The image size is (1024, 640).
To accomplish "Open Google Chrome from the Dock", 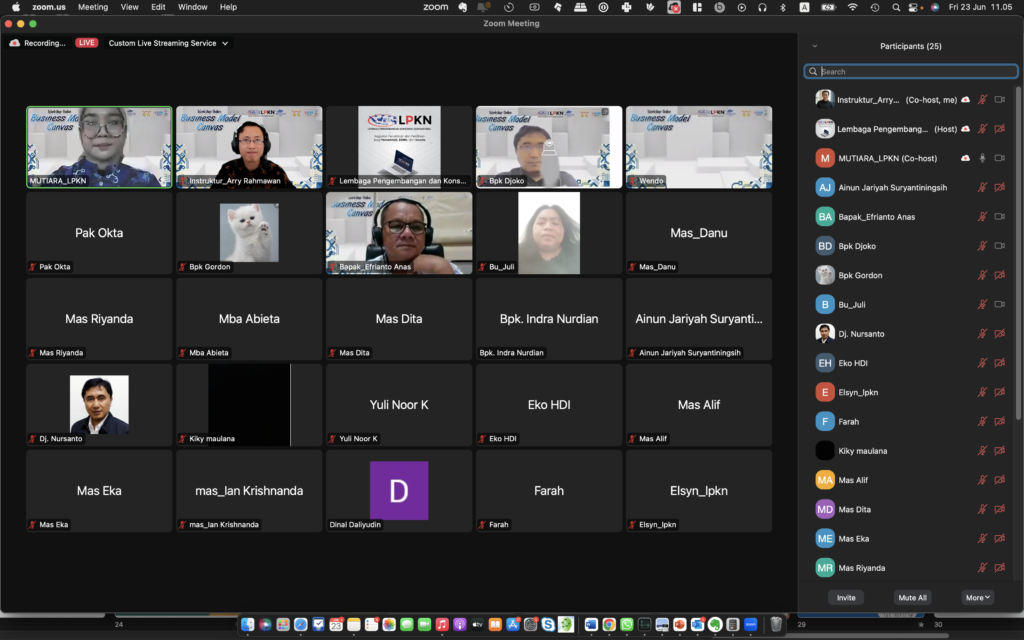I will pos(609,625).
